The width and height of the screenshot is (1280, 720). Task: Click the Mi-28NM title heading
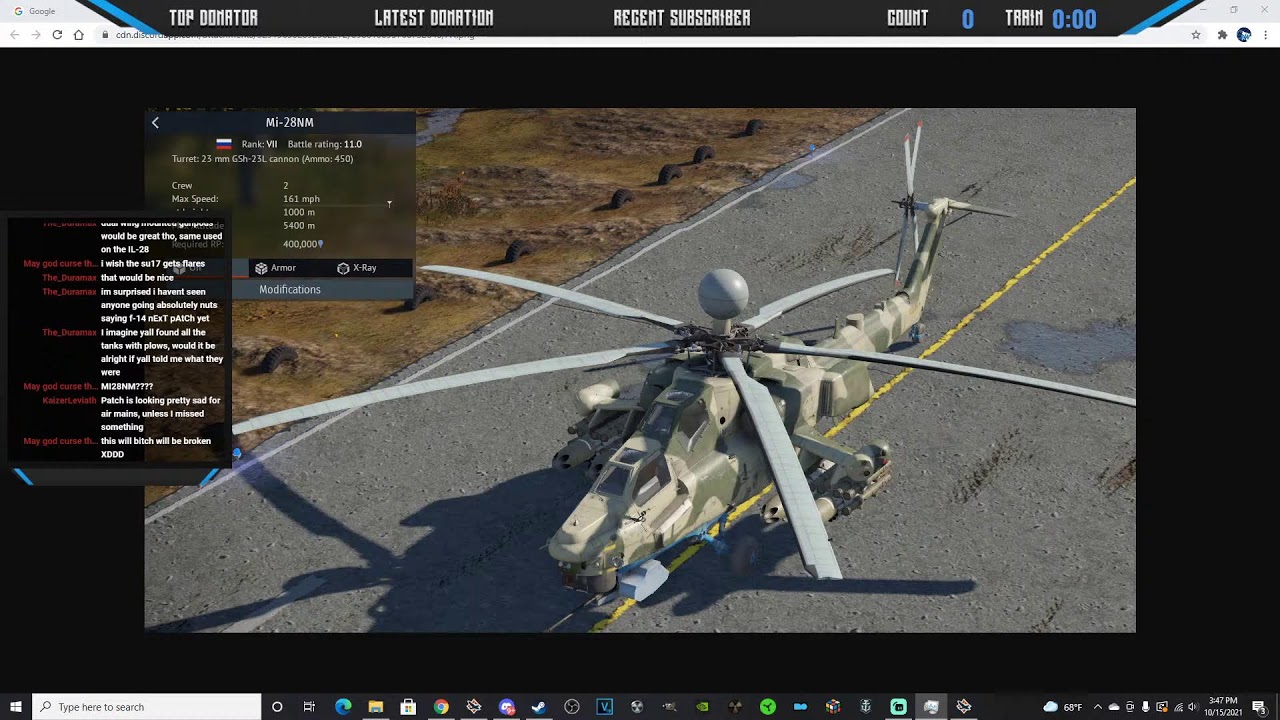pos(290,122)
